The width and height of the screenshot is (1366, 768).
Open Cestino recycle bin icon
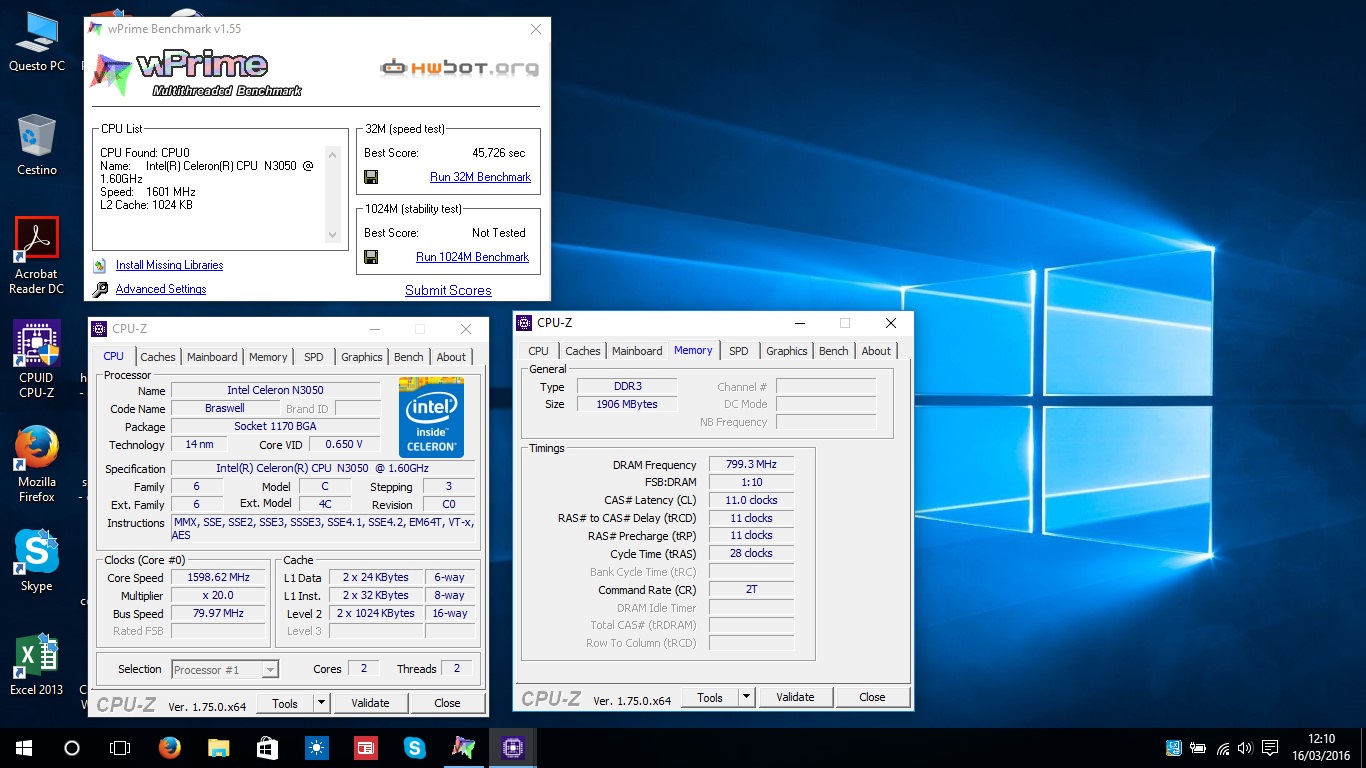[37, 145]
